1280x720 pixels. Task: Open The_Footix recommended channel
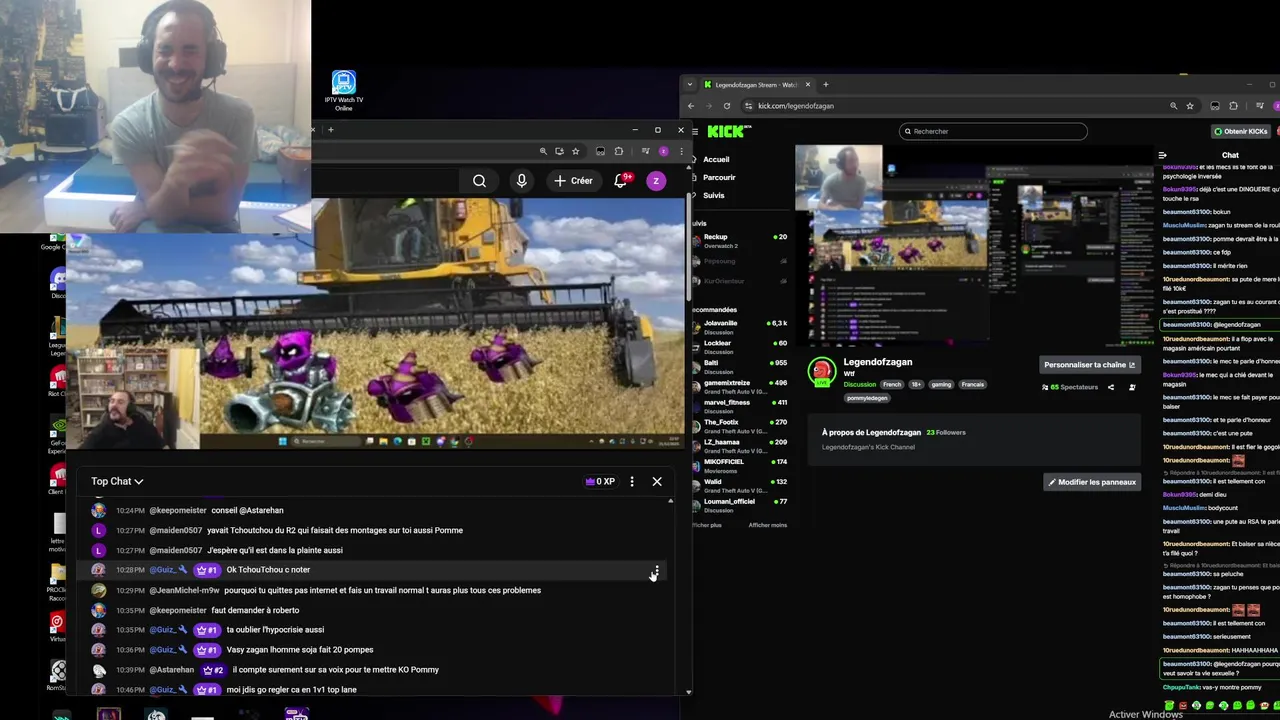740,426
